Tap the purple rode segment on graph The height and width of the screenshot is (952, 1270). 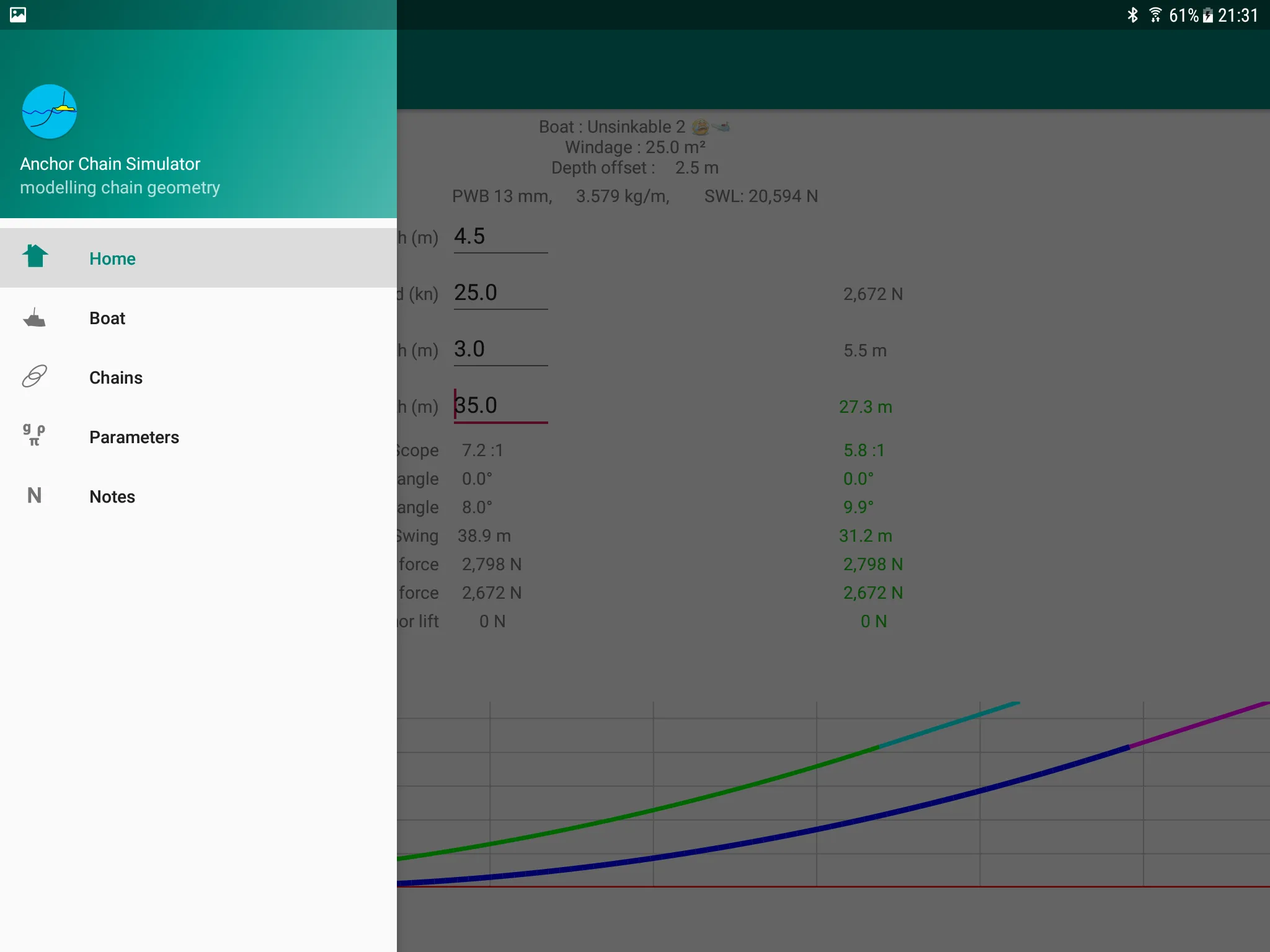tap(1200, 724)
